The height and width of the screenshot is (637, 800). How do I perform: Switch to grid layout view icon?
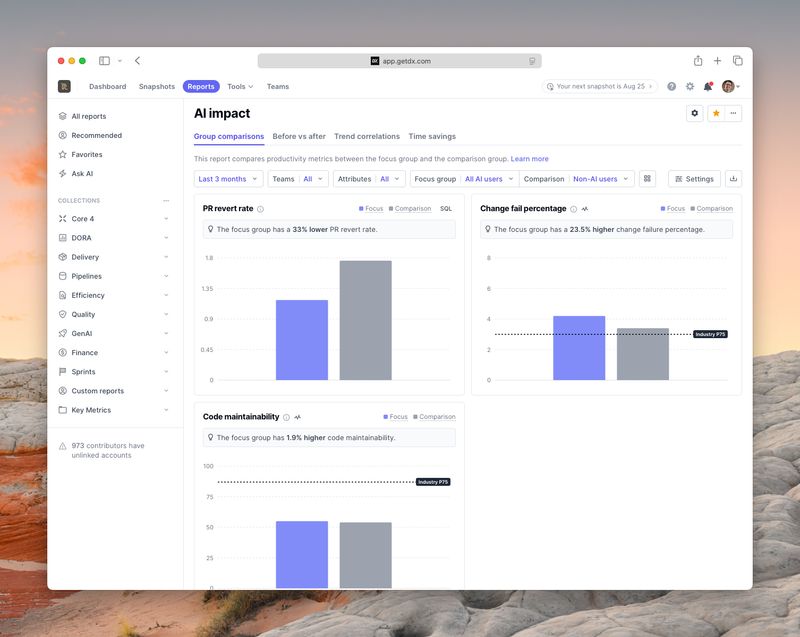click(648, 179)
